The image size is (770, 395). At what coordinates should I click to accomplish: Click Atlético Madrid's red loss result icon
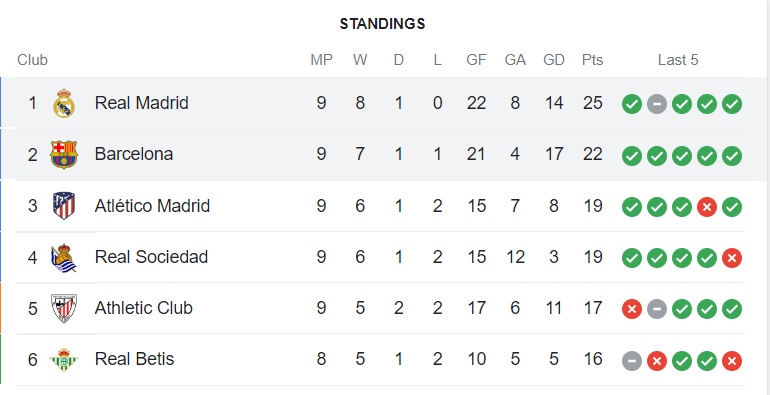tap(707, 207)
